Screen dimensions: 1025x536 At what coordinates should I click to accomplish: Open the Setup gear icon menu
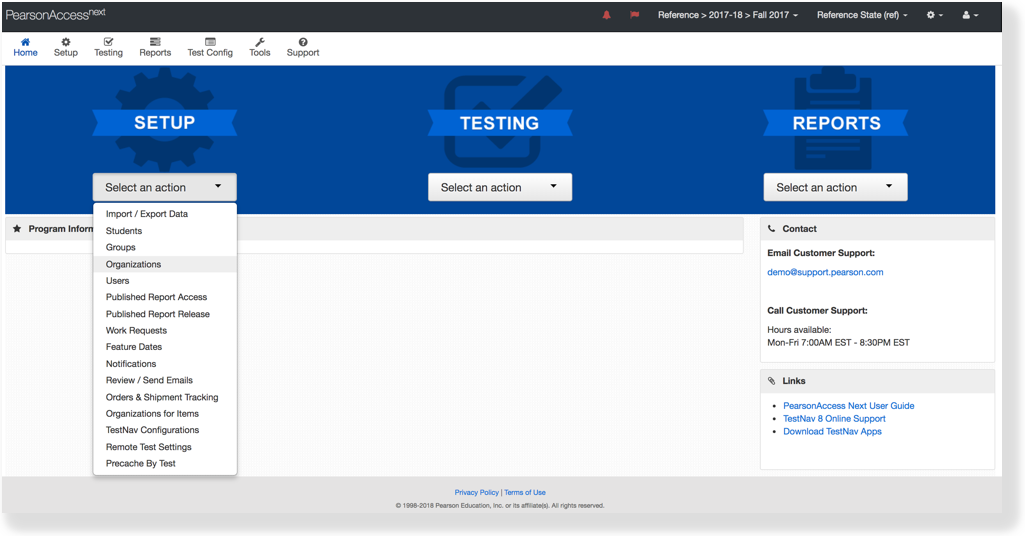pos(66,42)
